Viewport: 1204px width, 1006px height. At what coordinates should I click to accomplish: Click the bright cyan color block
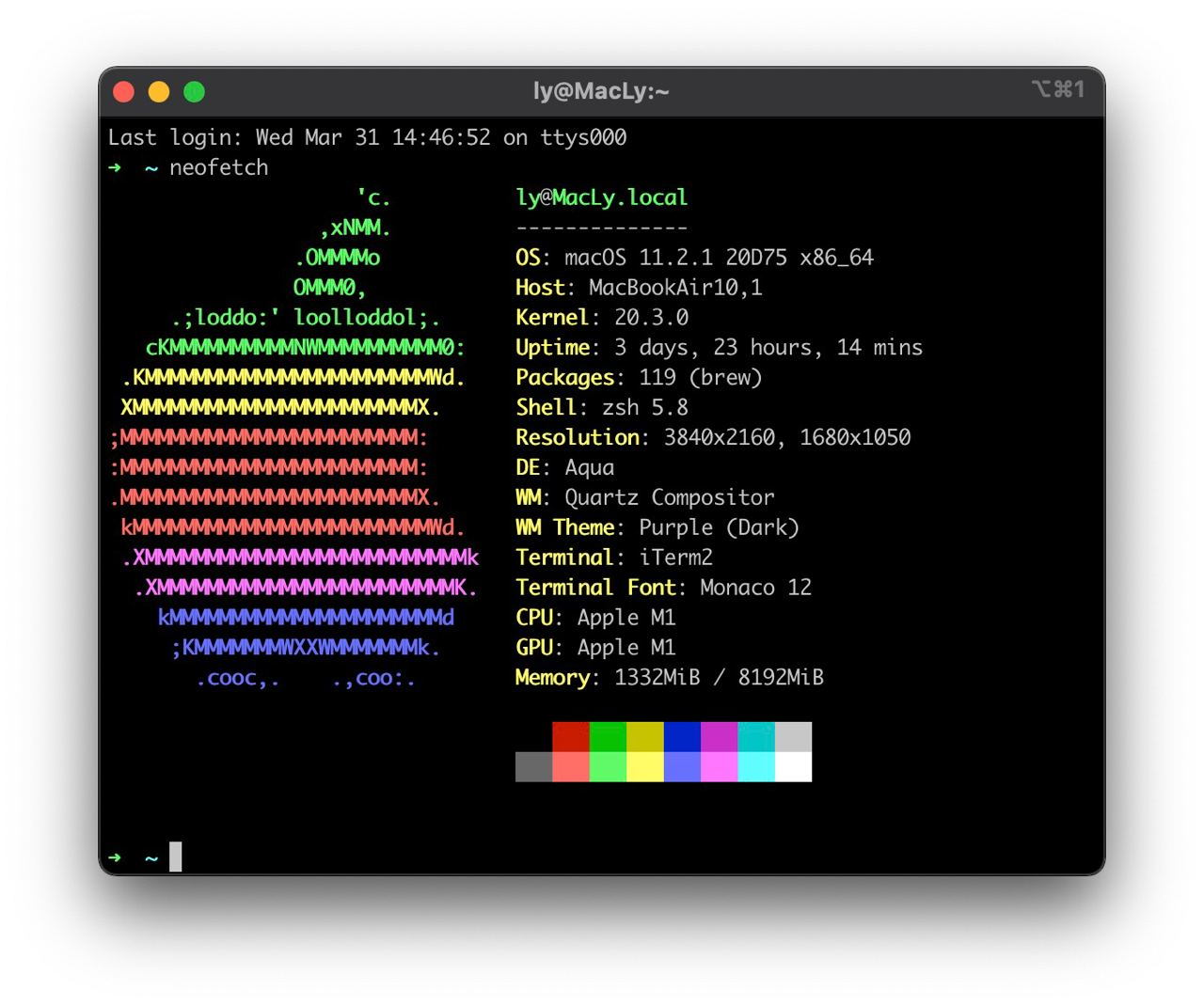click(x=756, y=767)
